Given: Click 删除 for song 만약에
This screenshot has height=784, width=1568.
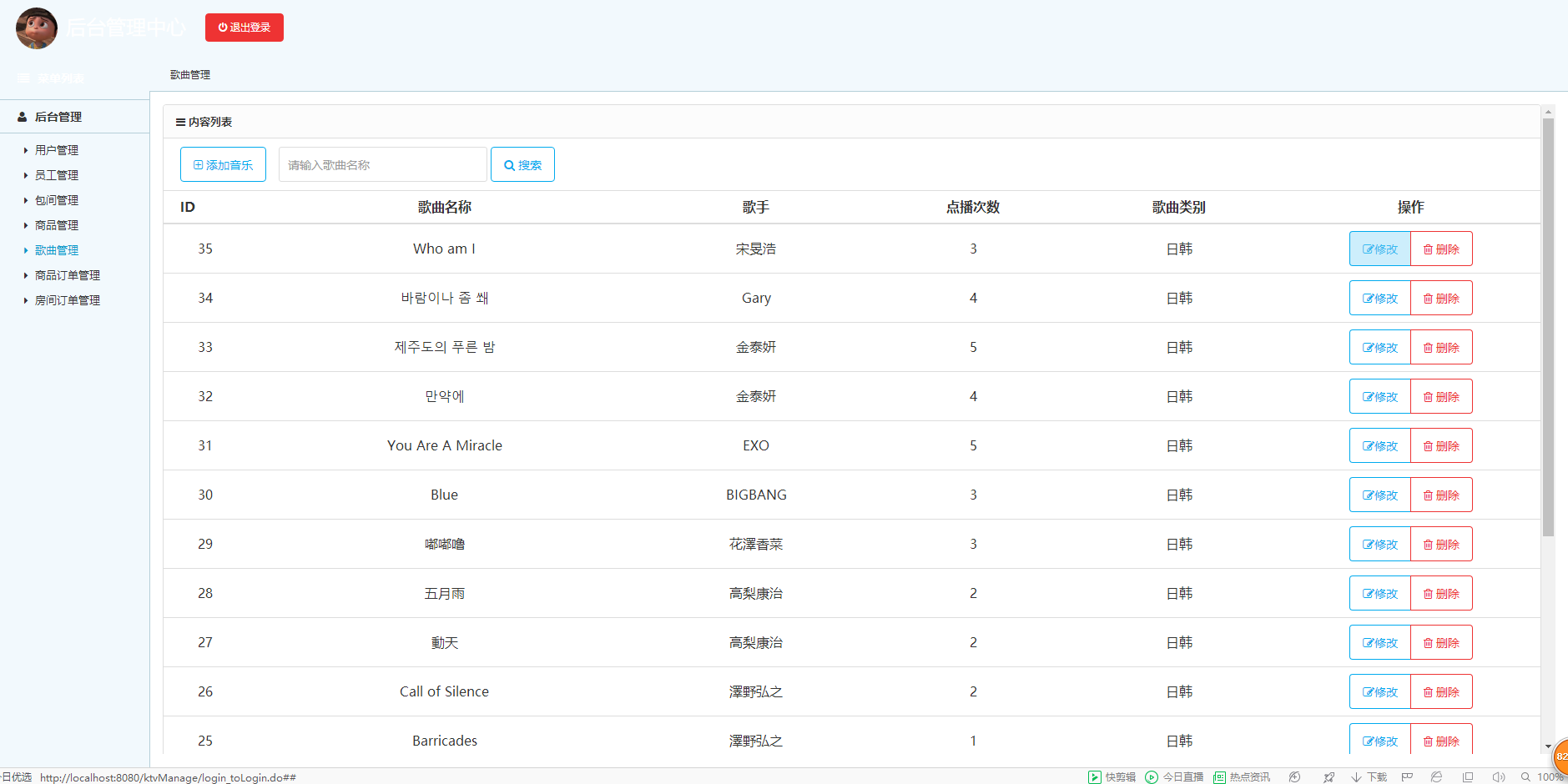Looking at the screenshot, I should (x=1441, y=396).
